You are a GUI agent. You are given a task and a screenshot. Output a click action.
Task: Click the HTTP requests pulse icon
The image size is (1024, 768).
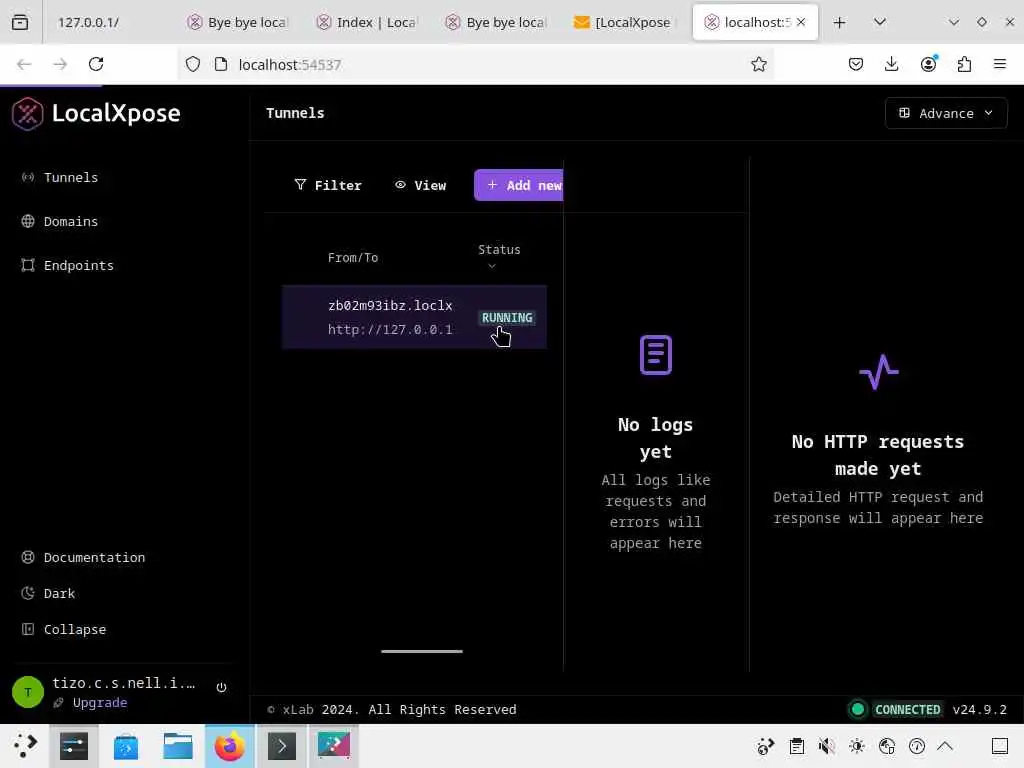[x=878, y=372]
